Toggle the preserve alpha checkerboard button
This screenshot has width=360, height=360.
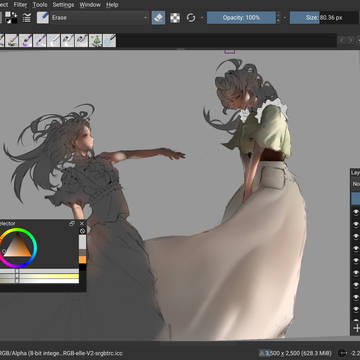click(175, 18)
